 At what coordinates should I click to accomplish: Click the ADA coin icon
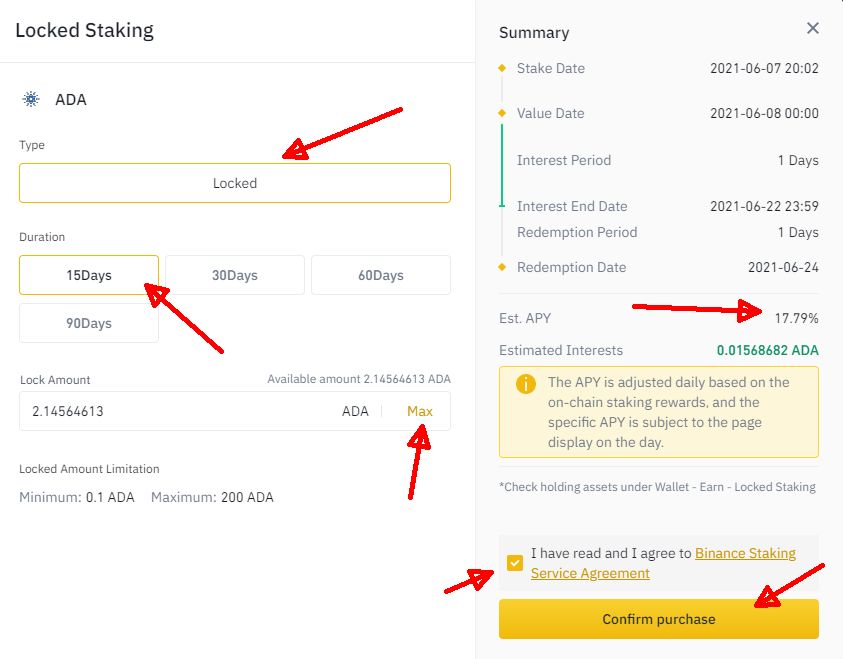(31, 99)
